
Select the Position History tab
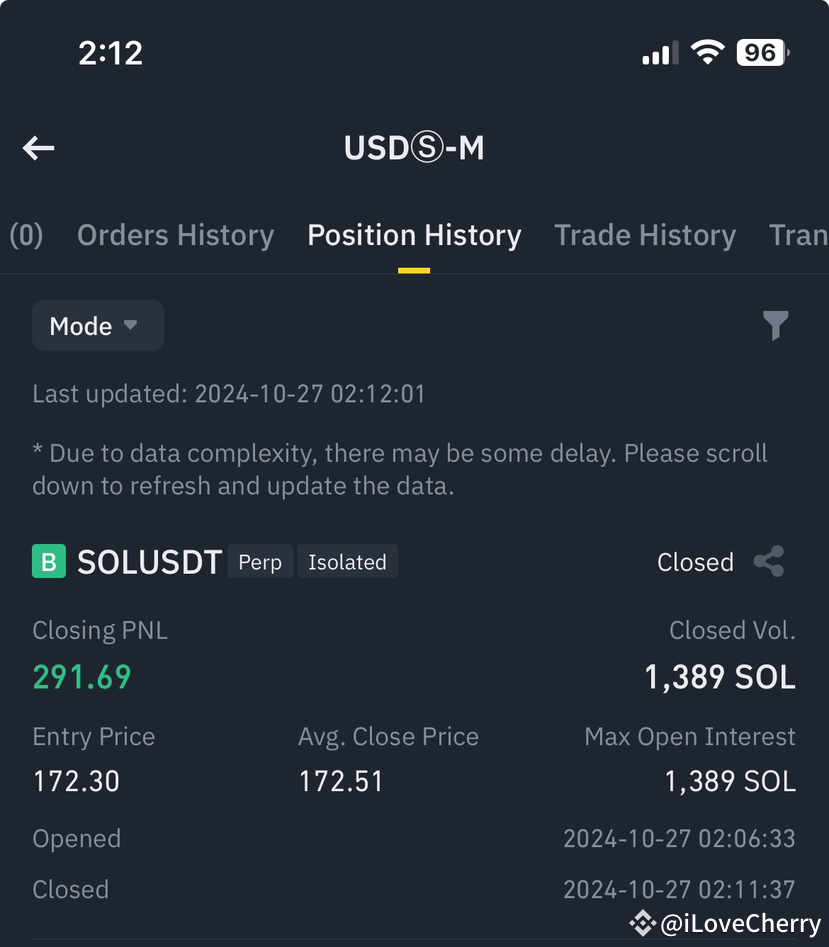pyautogui.click(x=414, y=235)
